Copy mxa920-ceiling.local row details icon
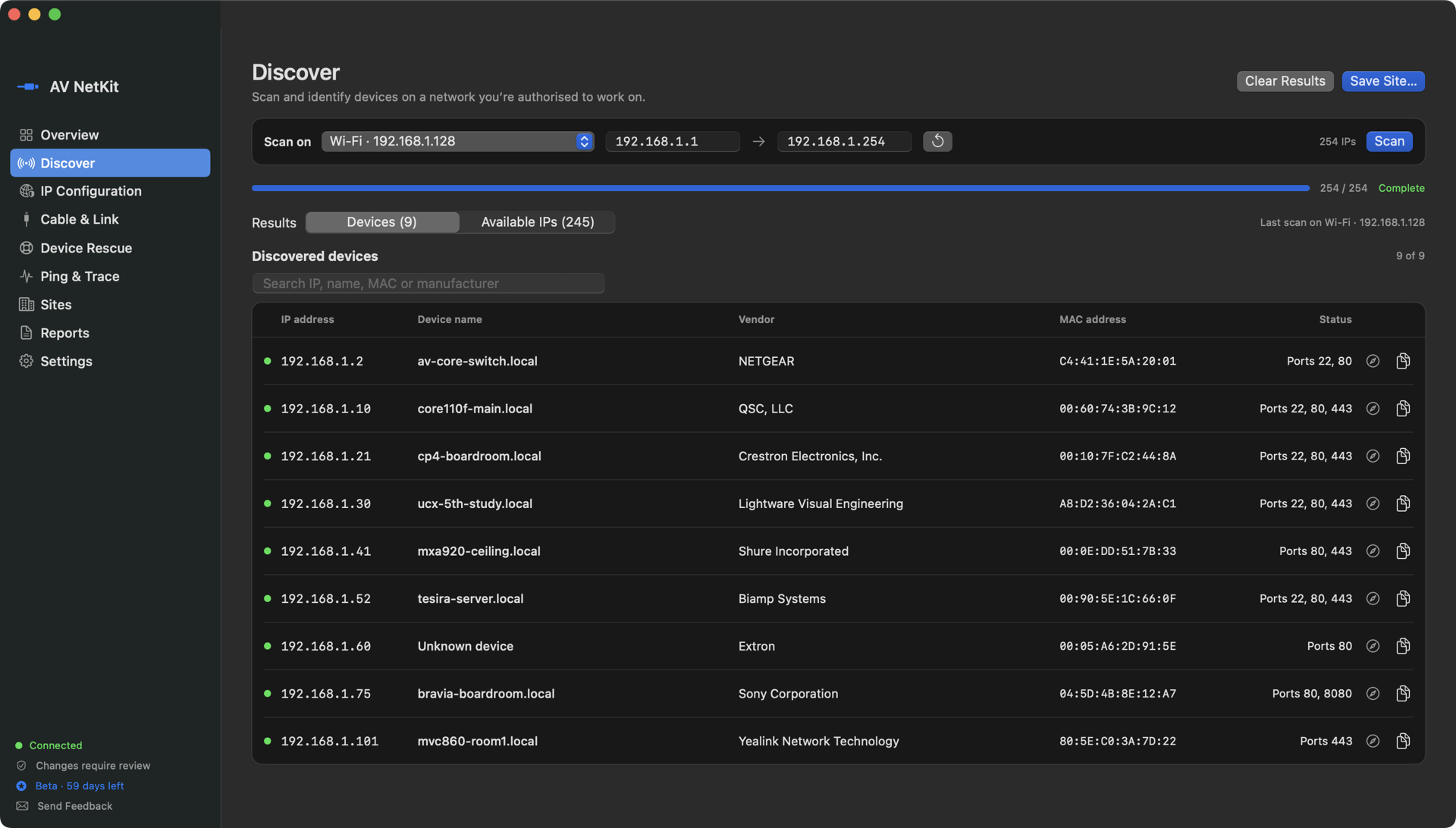This screenshot has height=828, width=1456. [1403, 551]
